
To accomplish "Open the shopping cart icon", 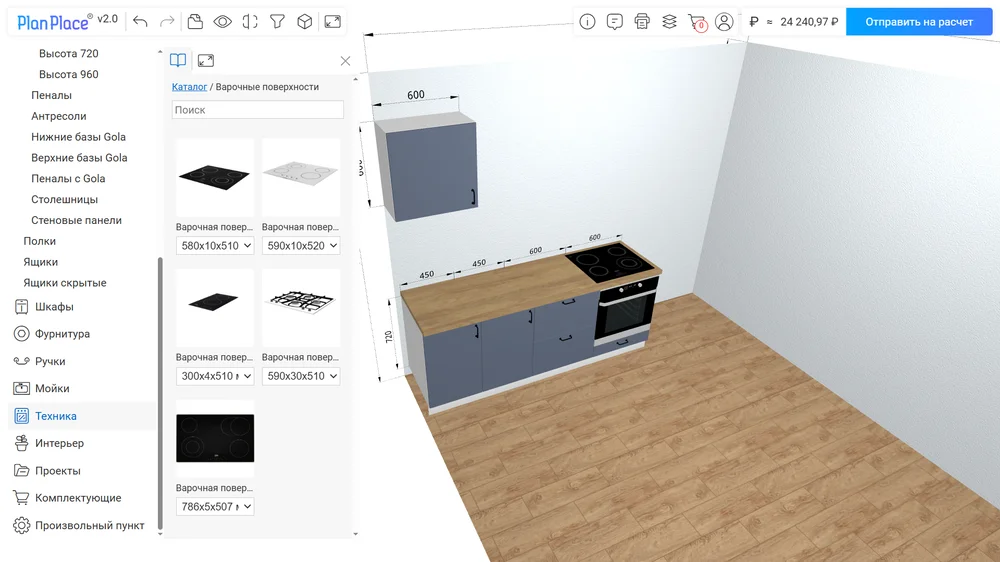I will (x=697, y=21).
